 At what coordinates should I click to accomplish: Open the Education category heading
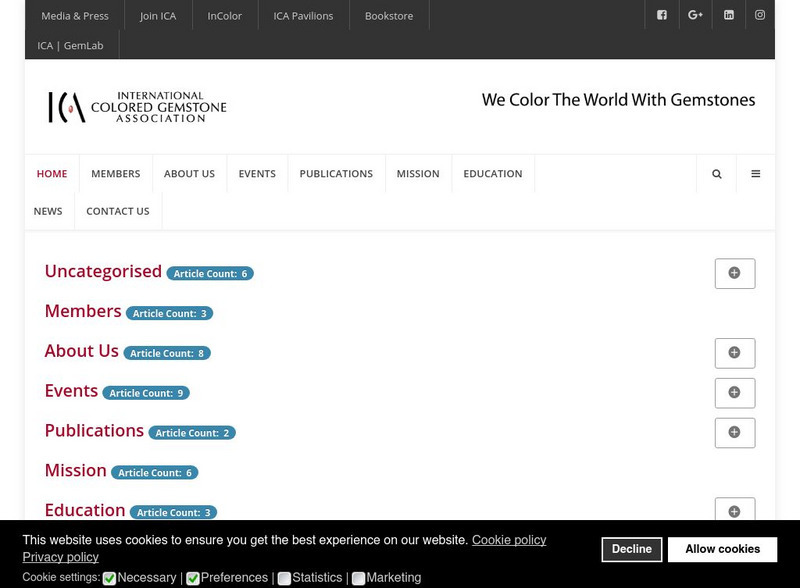pos(85,510)
